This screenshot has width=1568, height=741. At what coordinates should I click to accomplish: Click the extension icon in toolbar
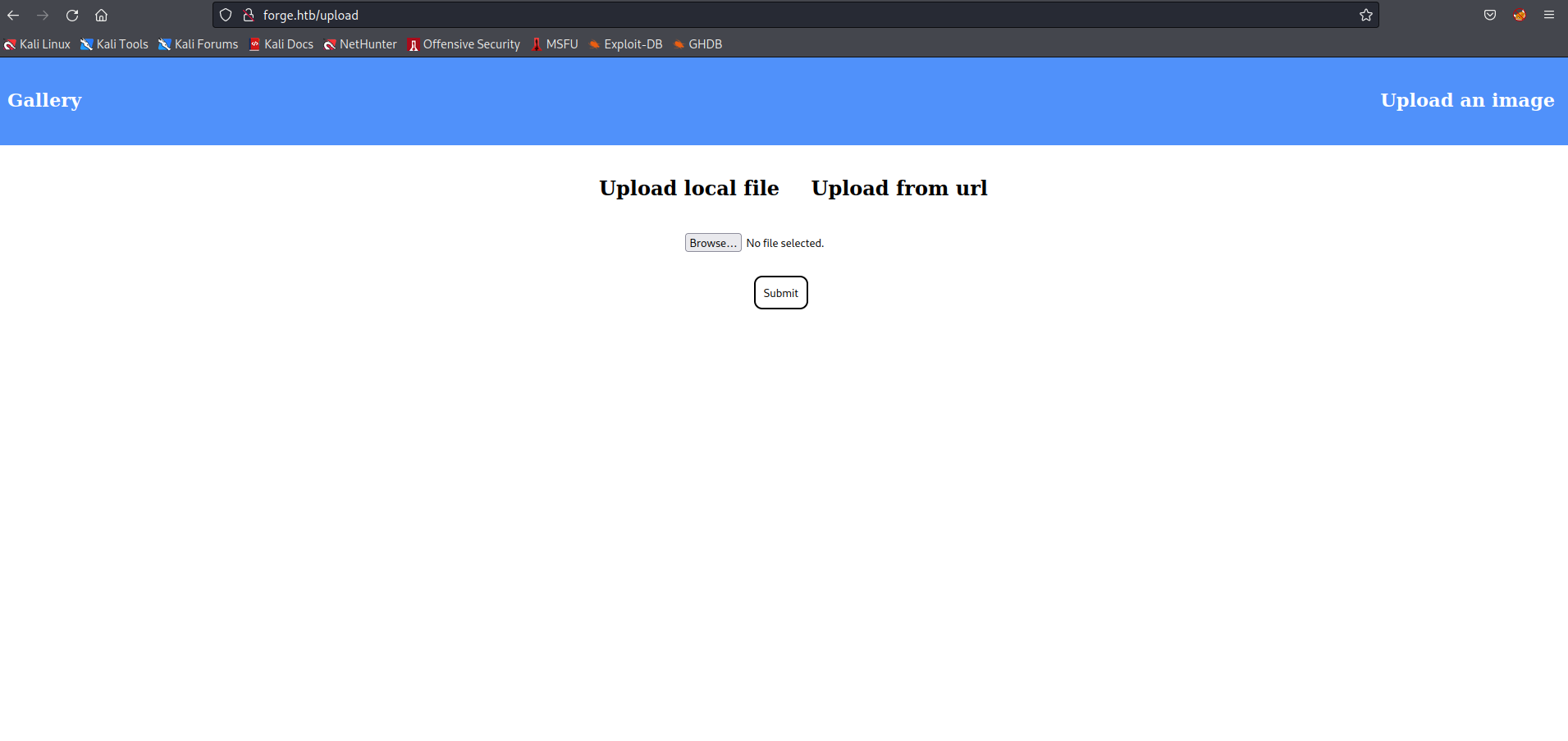pos(1520,16)
